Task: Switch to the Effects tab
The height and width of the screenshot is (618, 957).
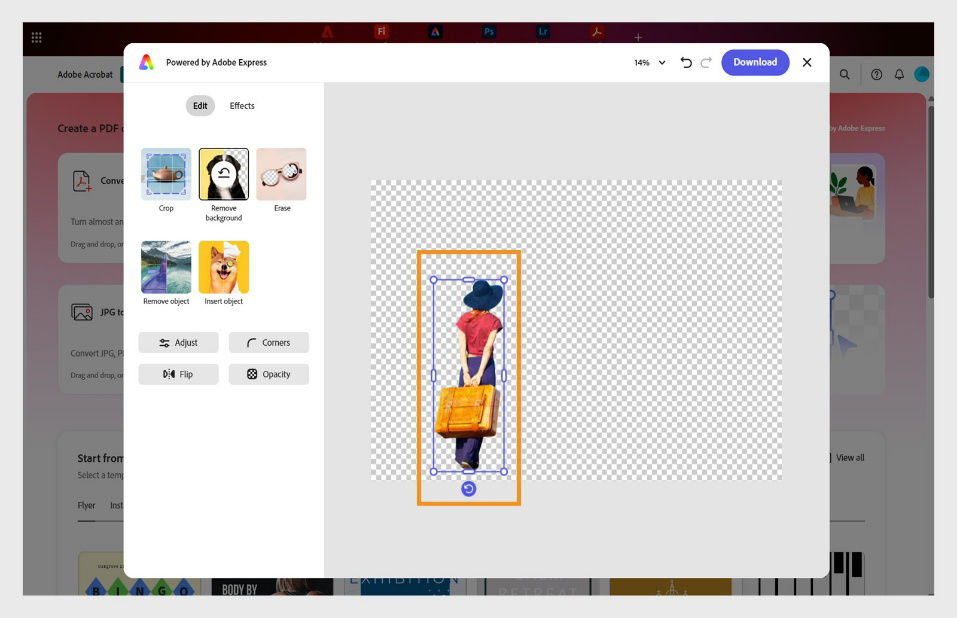Action: point(242,106)
